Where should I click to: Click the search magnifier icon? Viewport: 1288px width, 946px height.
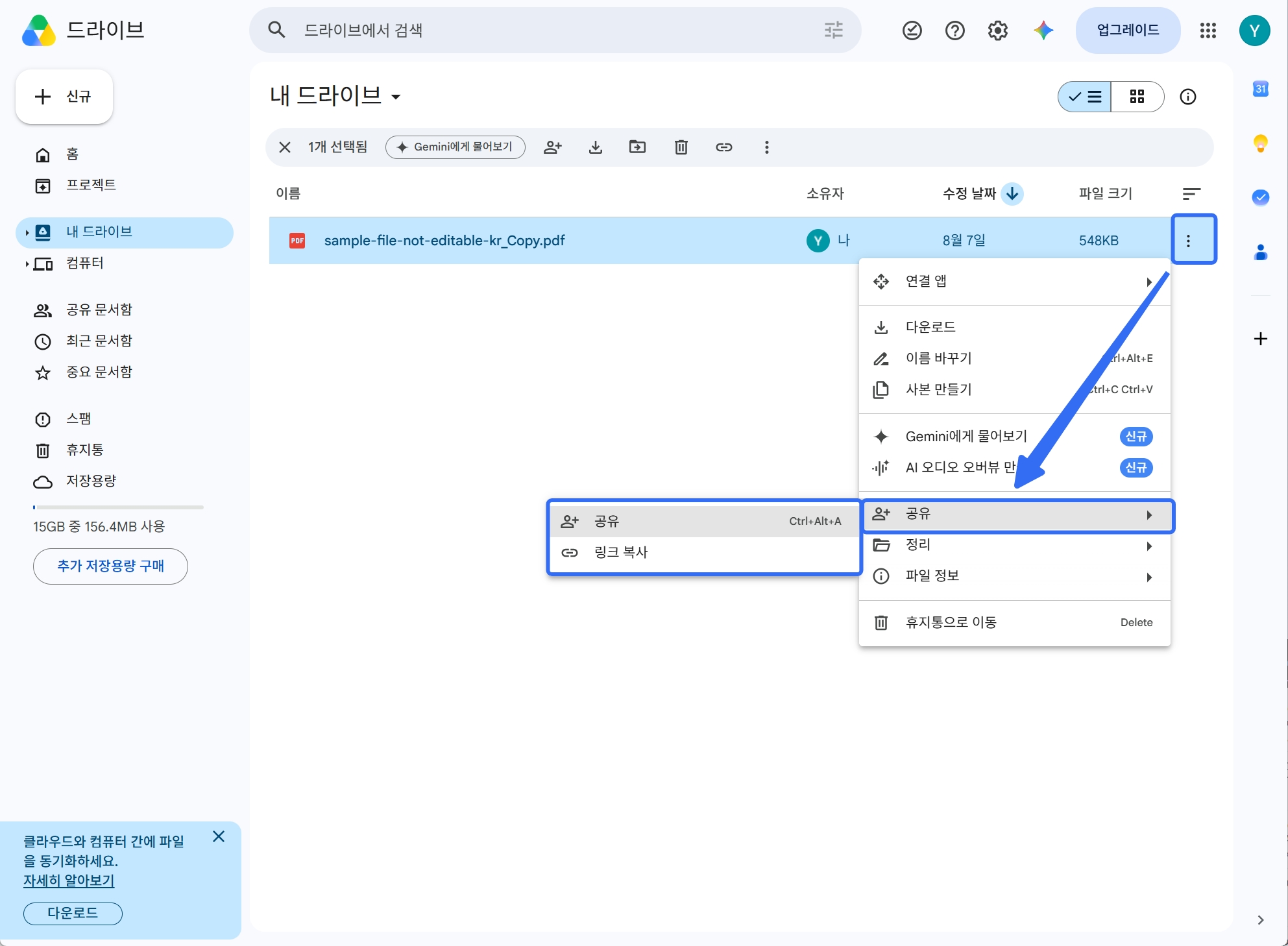[x=276, y=30]
